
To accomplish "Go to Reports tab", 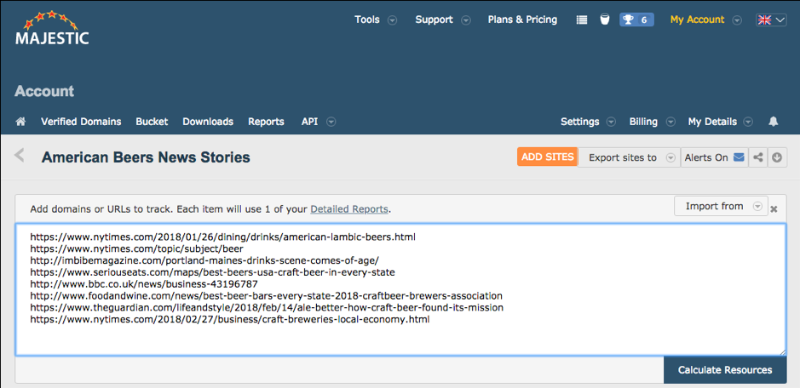I will (x=266, y=122).
